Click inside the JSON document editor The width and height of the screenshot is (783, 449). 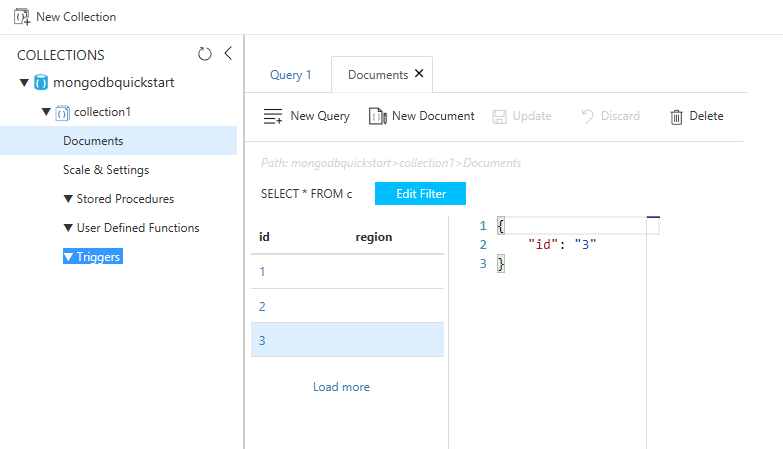point(570,330)
